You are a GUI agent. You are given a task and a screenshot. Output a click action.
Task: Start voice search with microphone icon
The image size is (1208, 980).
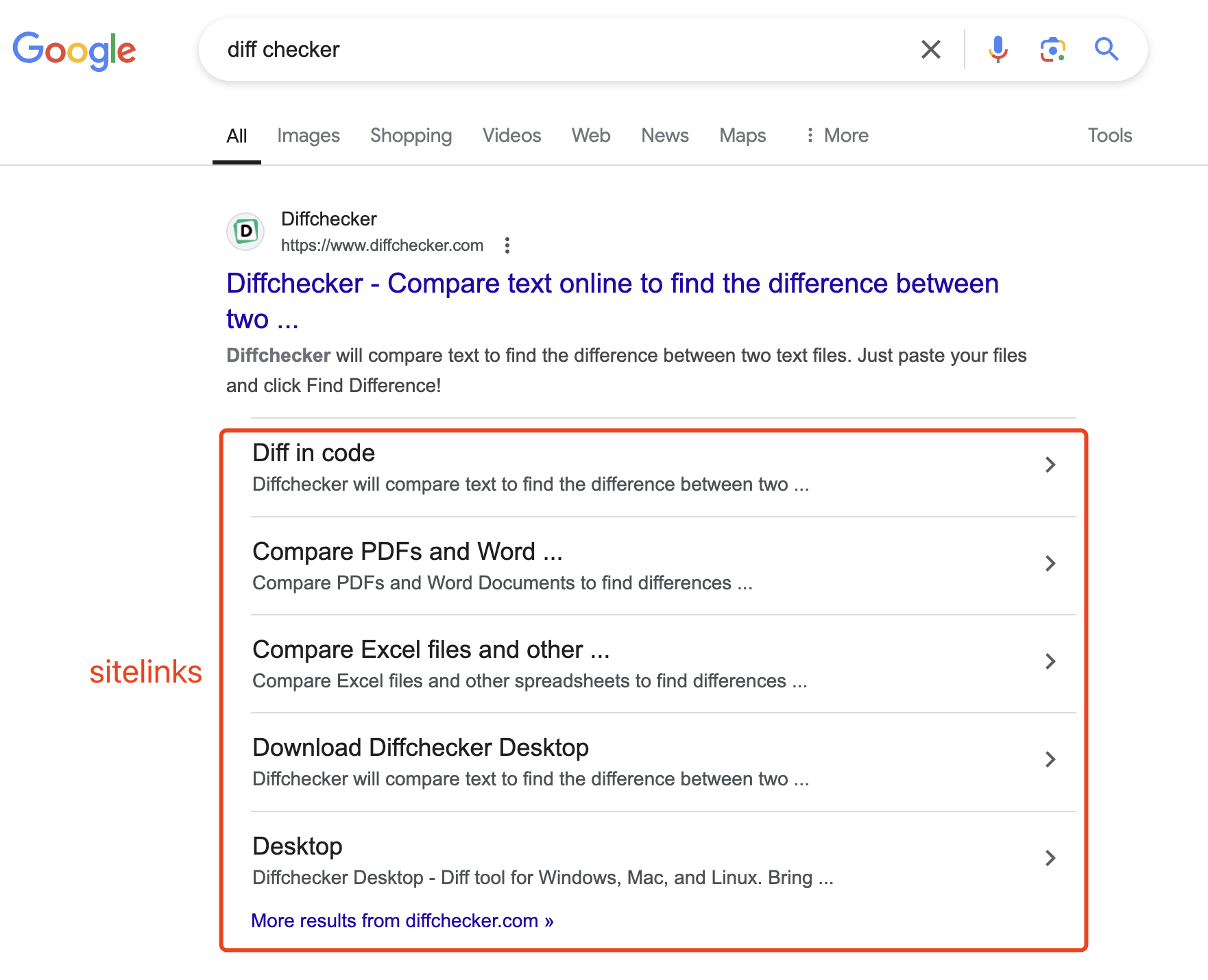998,49
